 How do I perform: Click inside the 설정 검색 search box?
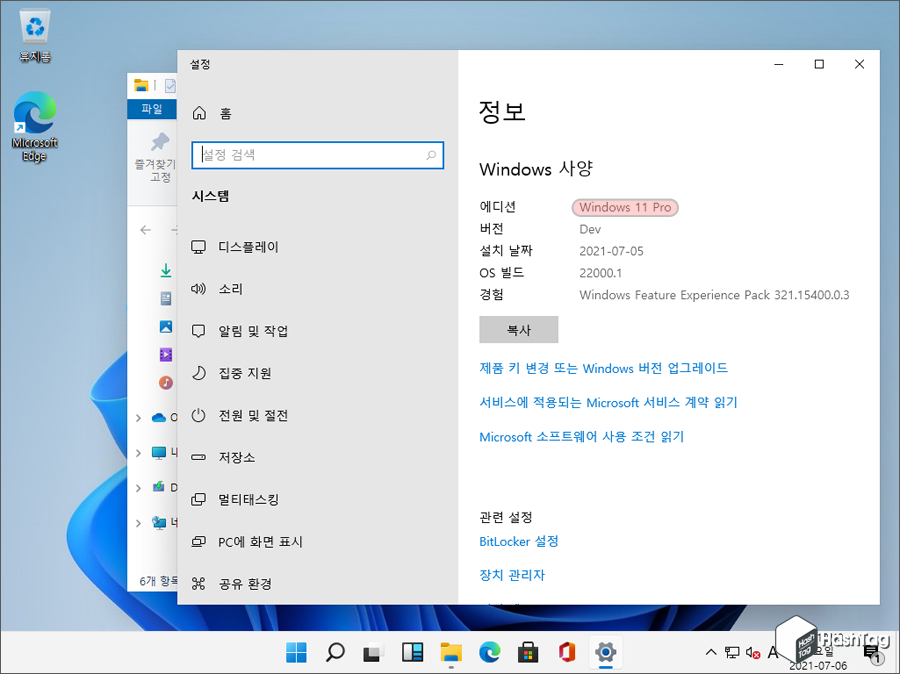click(317, 157)
